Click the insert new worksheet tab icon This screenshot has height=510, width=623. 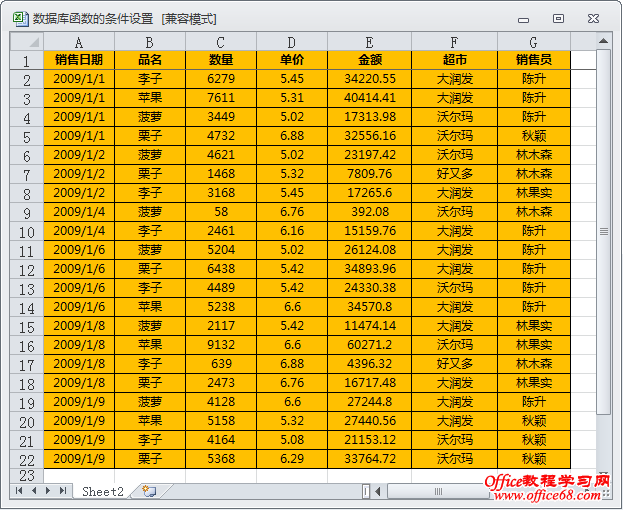[150, 491]
